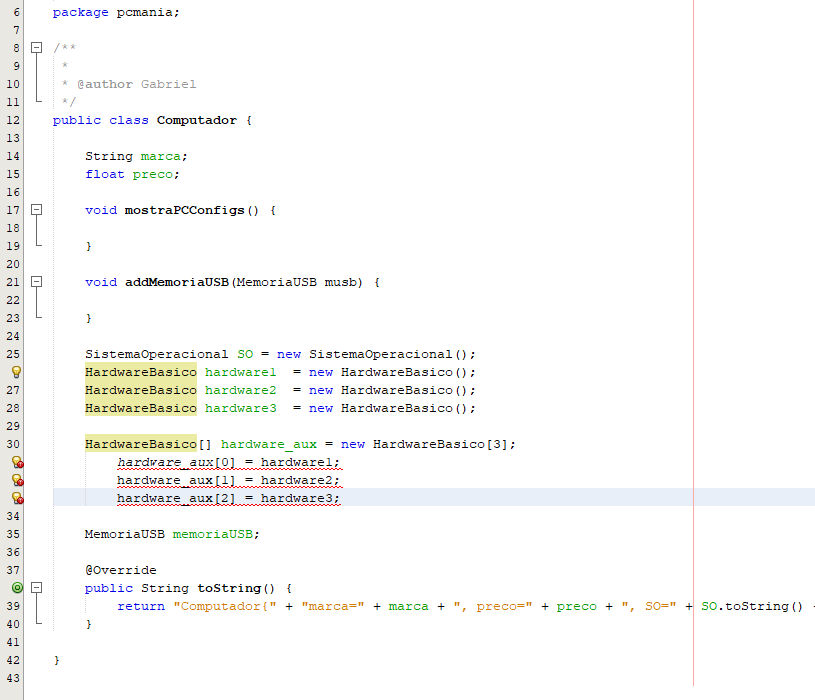Image resolution: width=815 pixels, height=700 pixels.
Task: Click the underlined hardware_aux[0] assignment
Action: [x=228, y=463]
